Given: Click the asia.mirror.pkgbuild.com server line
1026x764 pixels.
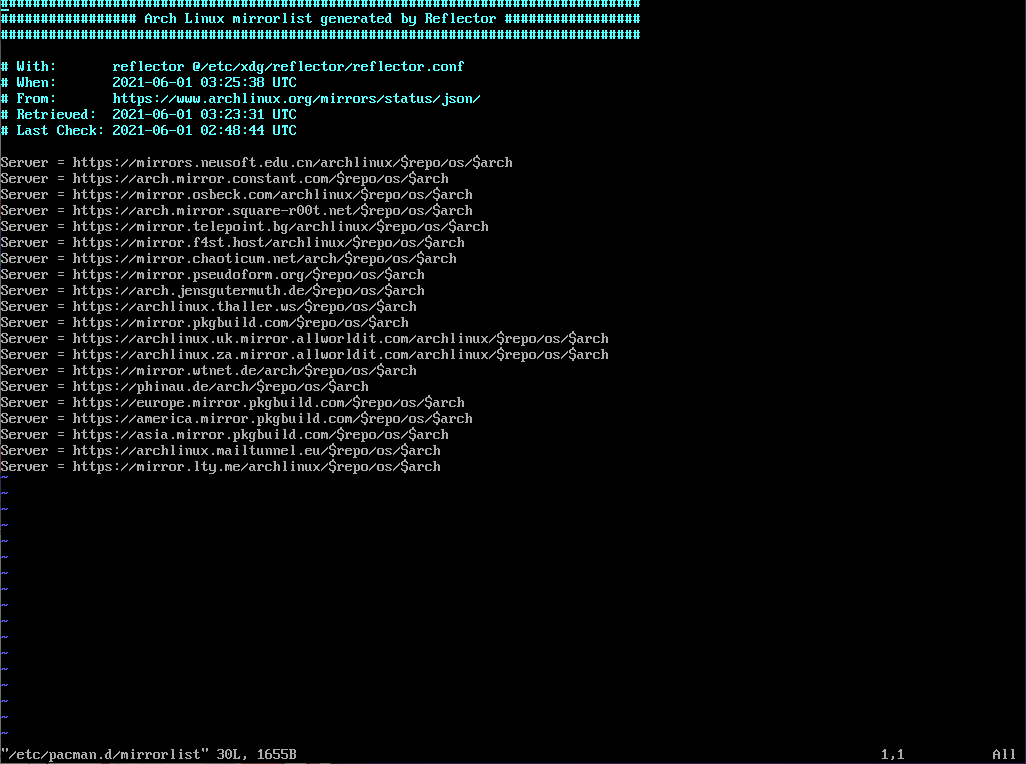Looking at the screenshot, I should 224,434.
